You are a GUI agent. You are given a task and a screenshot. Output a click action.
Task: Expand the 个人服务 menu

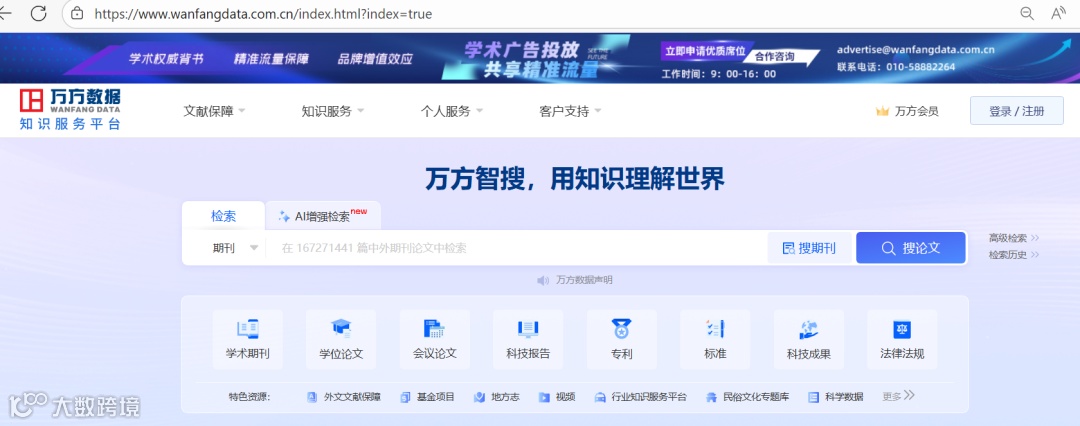(x=452, y=111)
